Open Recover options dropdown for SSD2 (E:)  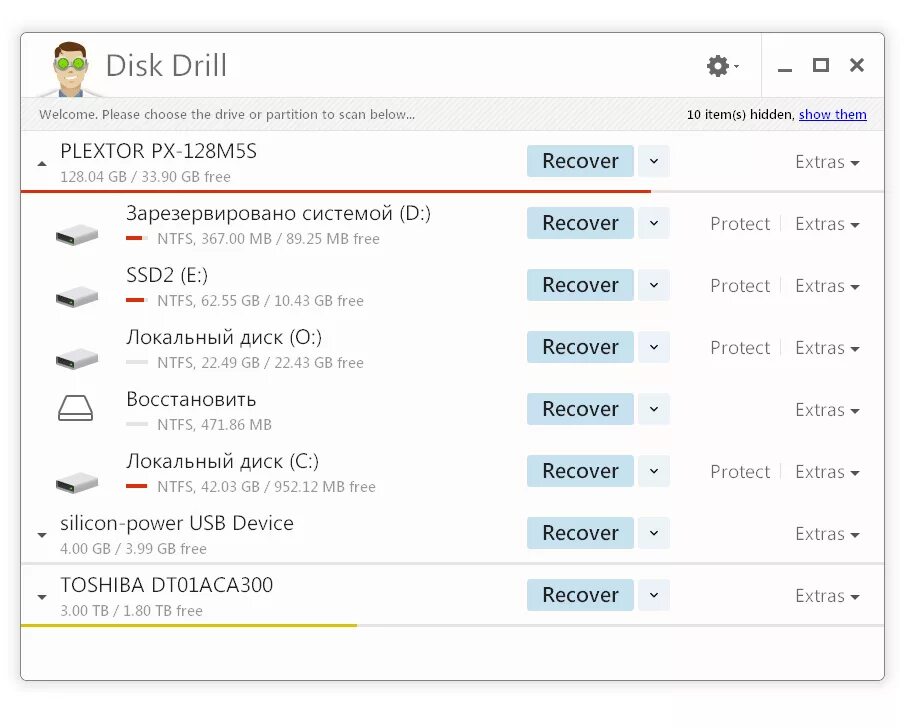pos(654,285)
